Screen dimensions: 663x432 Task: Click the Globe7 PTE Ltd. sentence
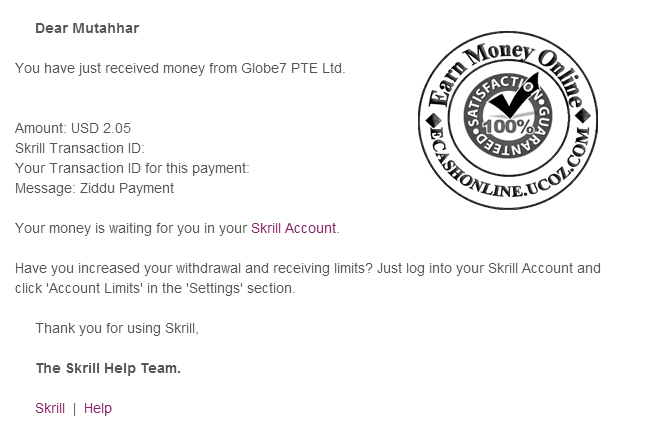click(x=180, y=68)
